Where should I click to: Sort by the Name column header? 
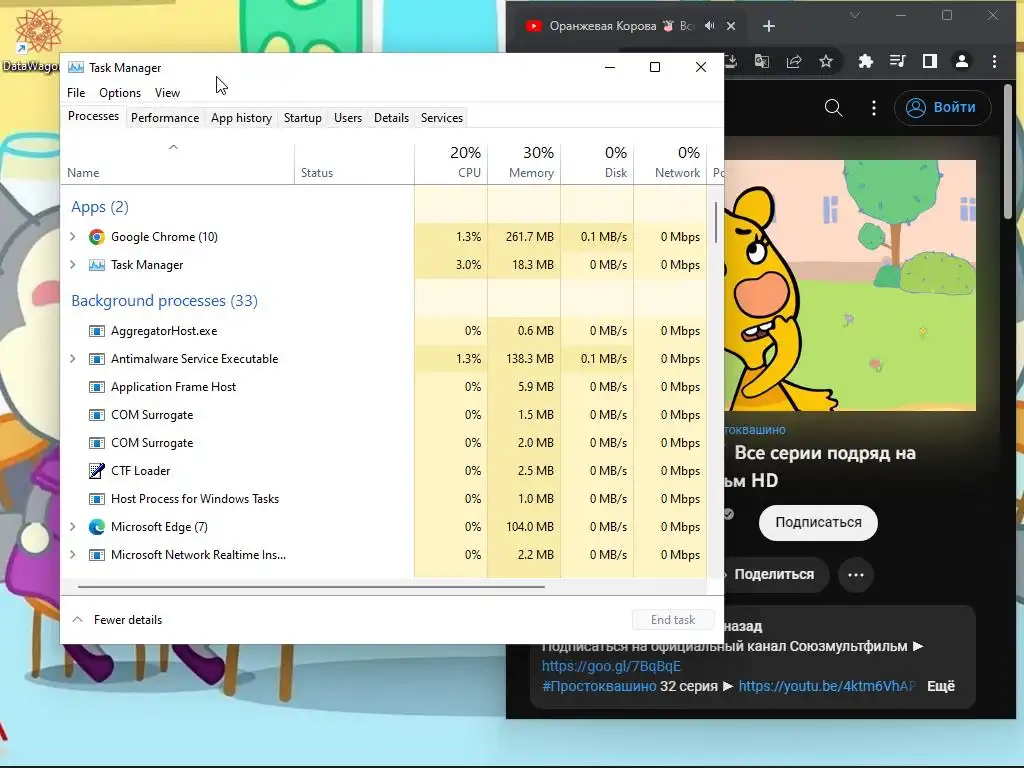(x=178, y=163)
